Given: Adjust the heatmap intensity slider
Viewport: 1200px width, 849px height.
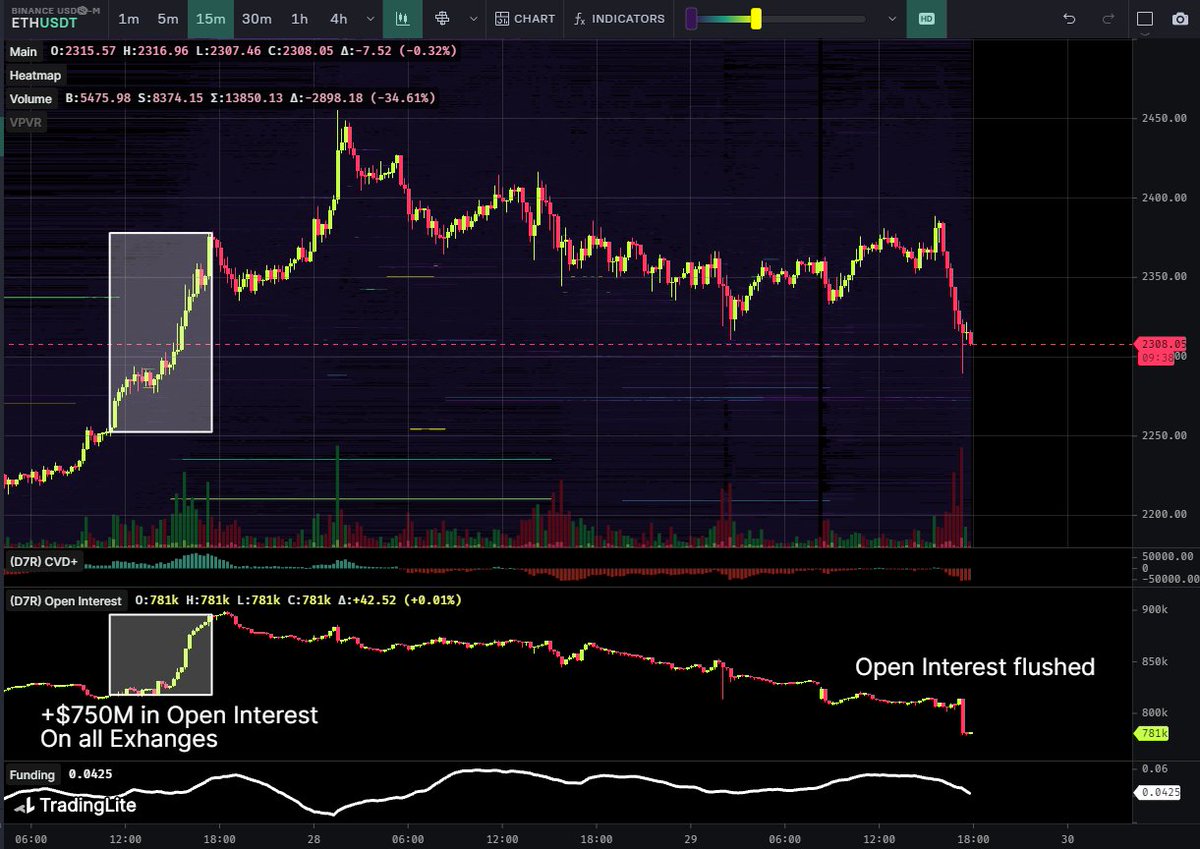Looking at the screenshot, I should (x=757, y=17).
